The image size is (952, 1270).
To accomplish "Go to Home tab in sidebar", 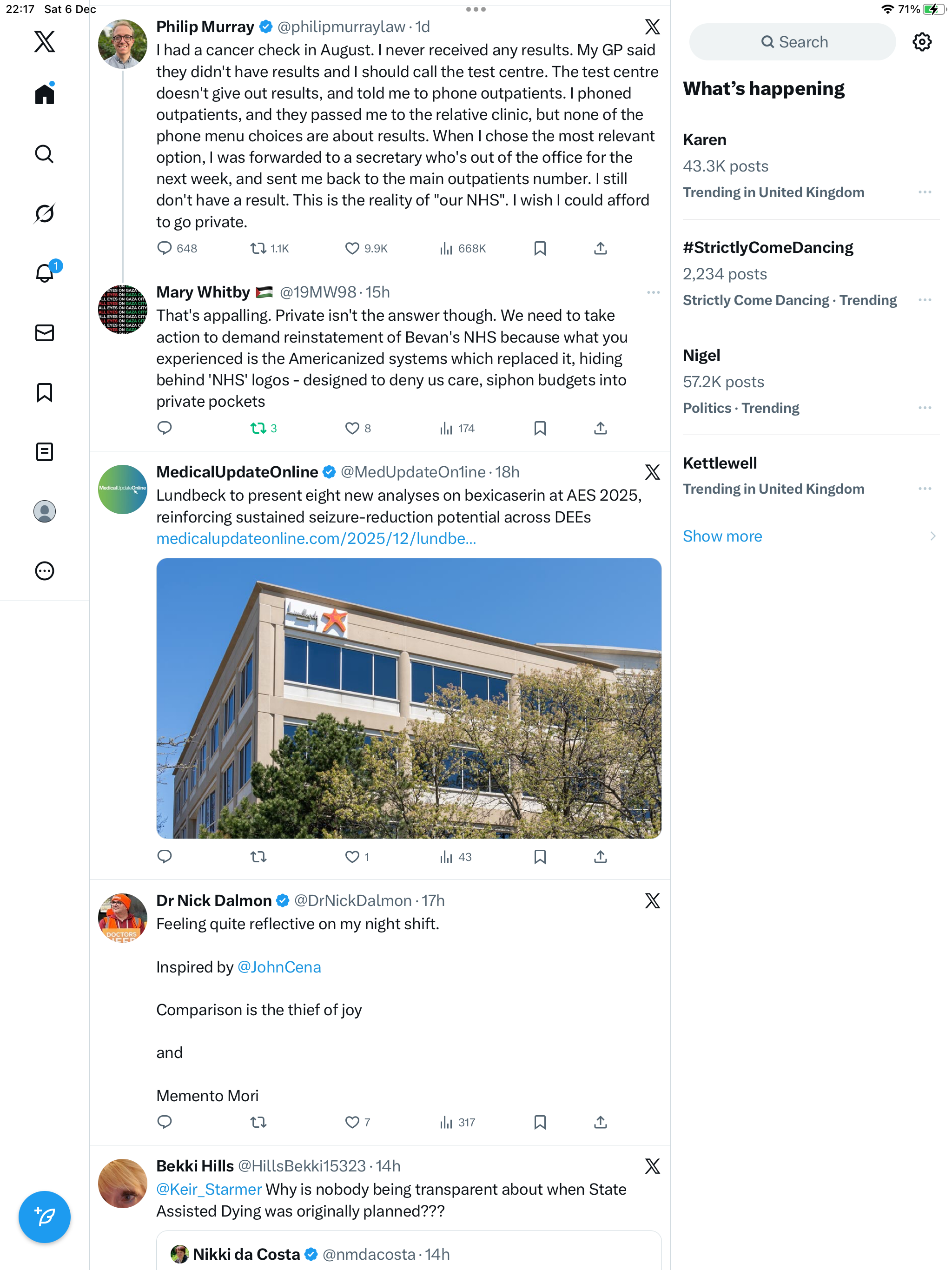I will (x=44, y=93).
